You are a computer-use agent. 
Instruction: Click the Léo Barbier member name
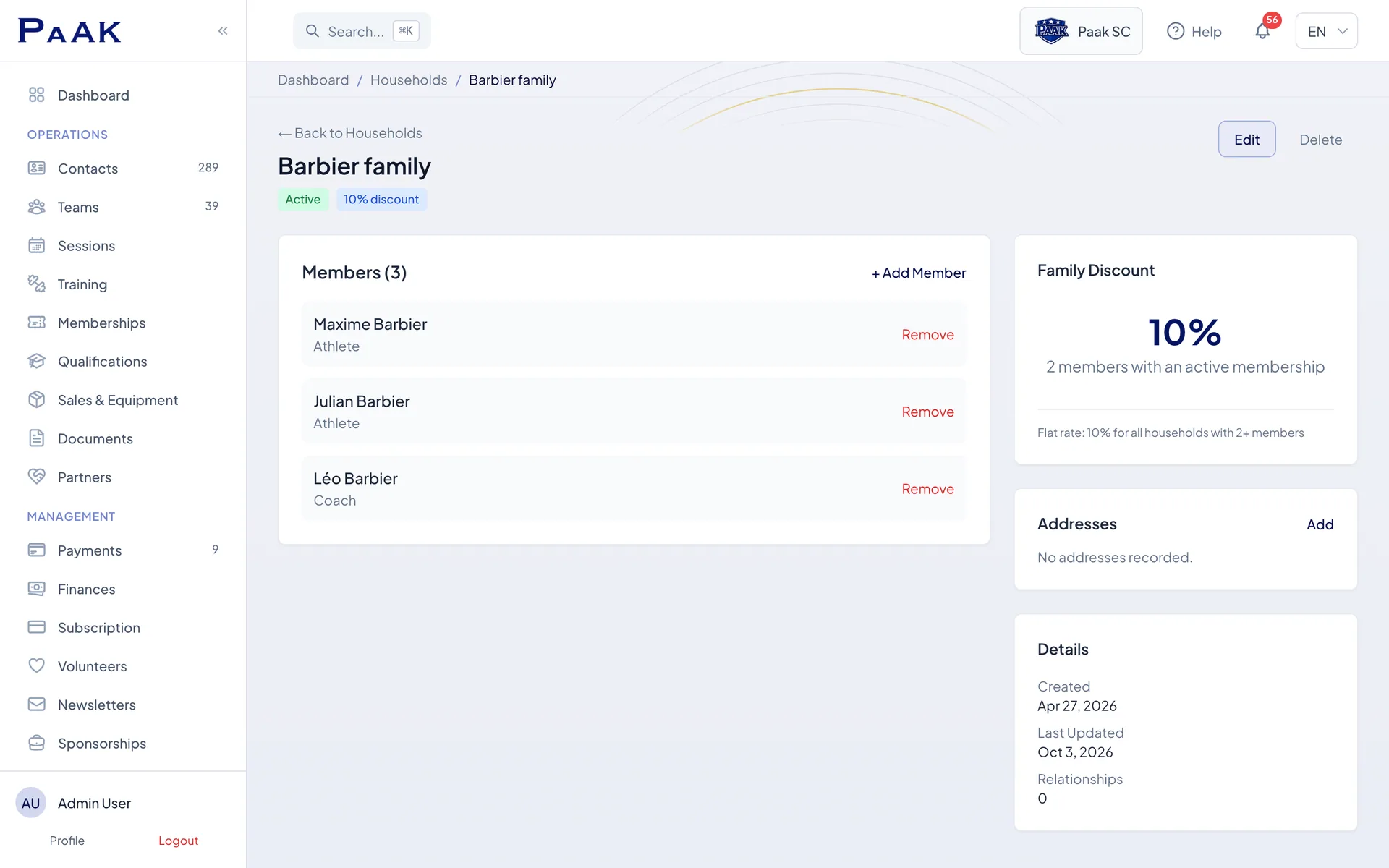pyautogui.click(x=355, y=479)
